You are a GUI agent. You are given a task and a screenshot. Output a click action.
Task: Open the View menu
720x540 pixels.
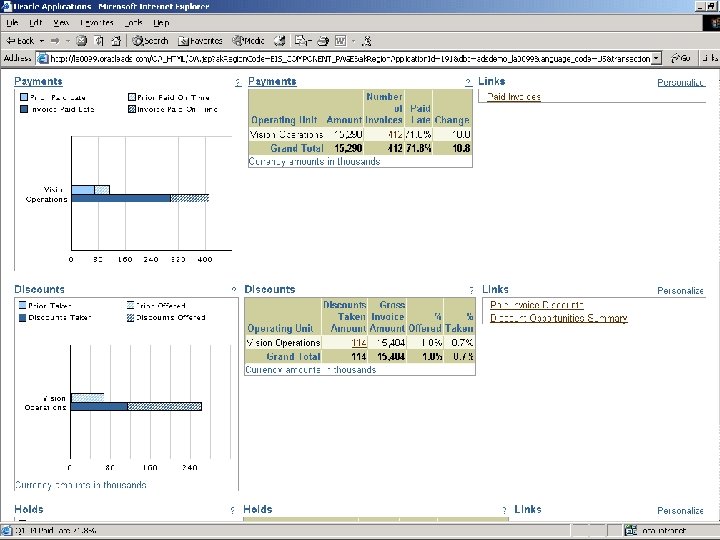(x=61, y=22)
